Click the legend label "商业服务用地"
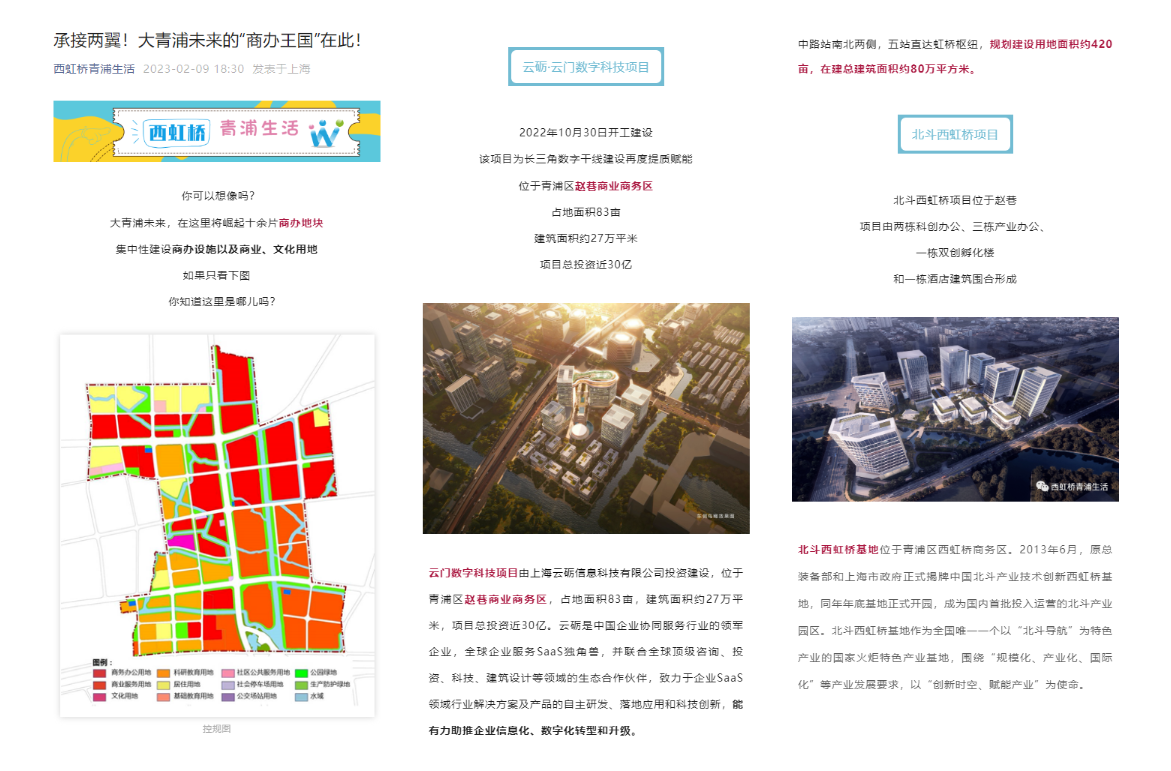 coord(131,685)
